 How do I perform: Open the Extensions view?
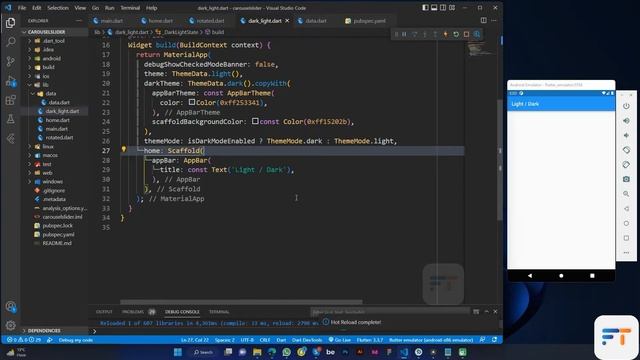pos(11,100)
